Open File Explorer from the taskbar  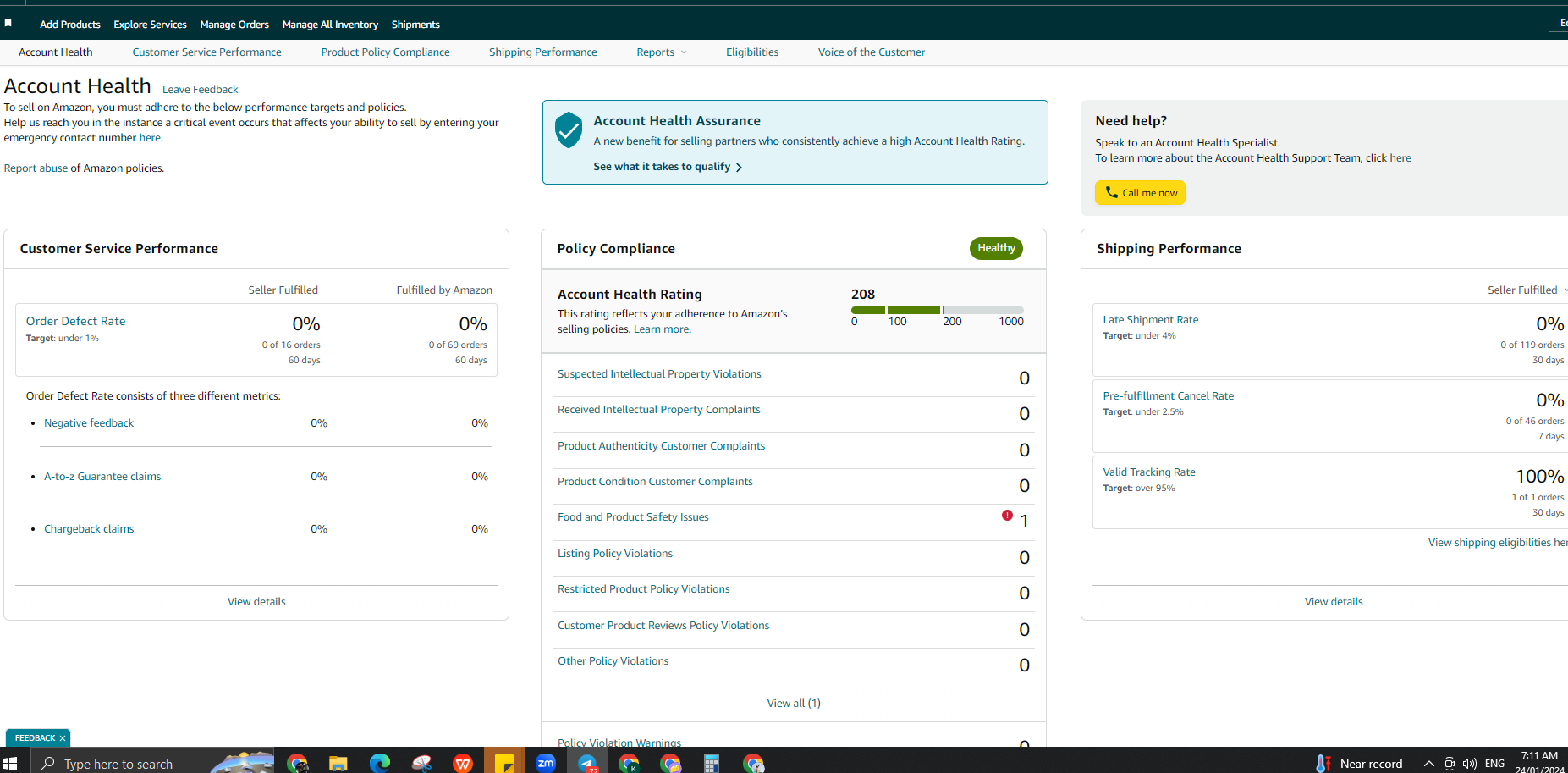click(x=338, y=763)
